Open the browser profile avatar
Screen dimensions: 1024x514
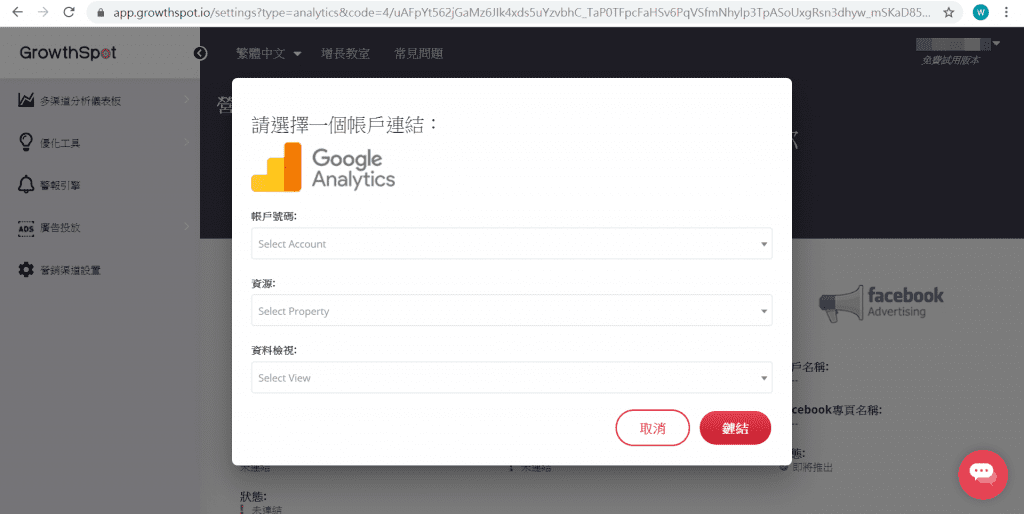(980, 12)
